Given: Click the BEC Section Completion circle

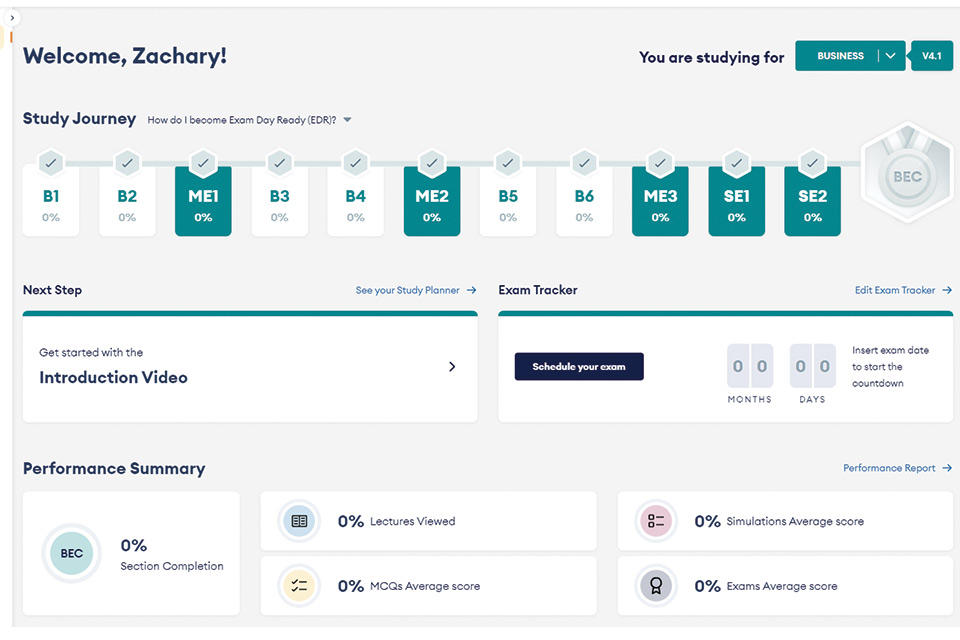Looking at the screenshot, I should 72,553.
